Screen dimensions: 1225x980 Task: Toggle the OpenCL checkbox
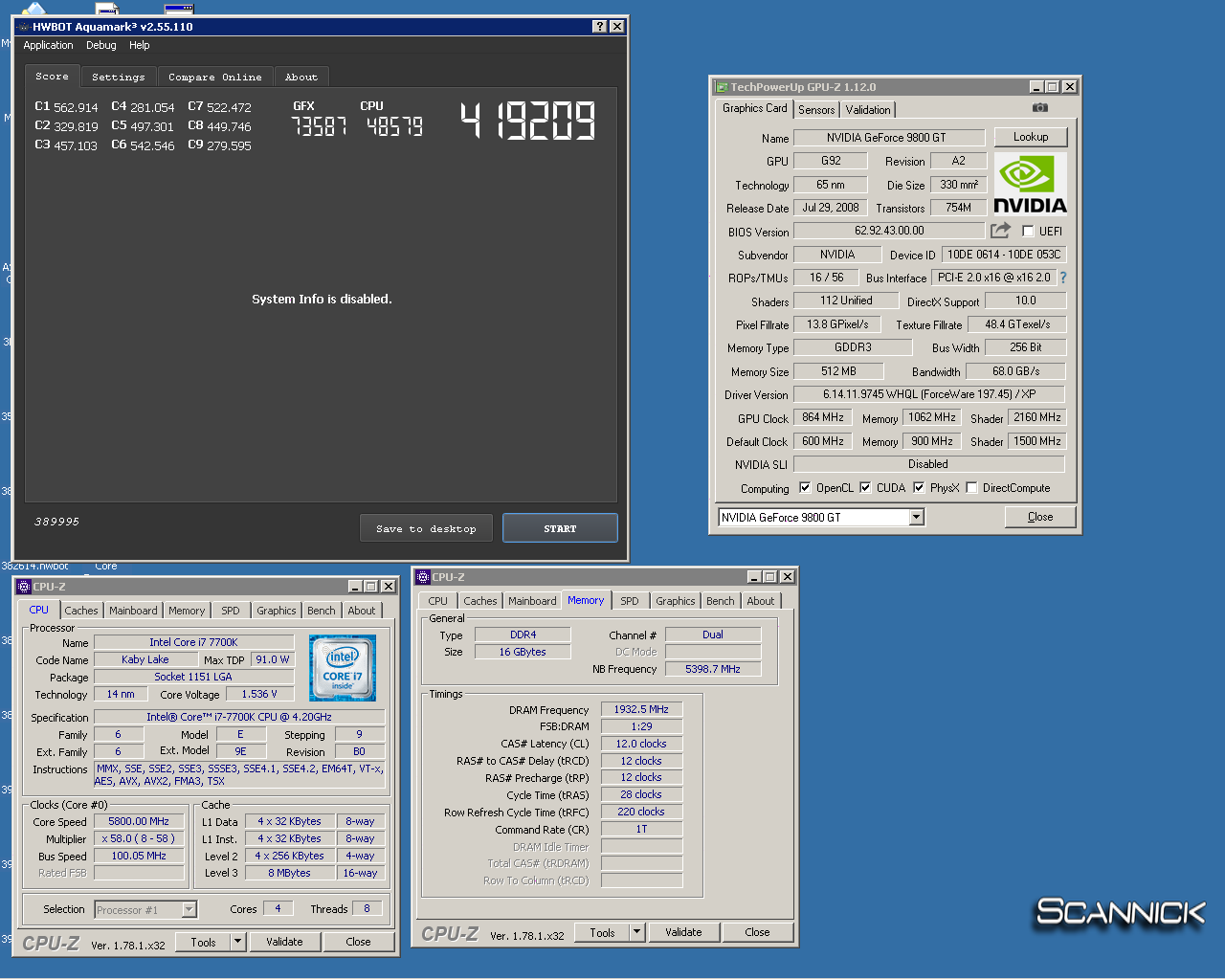[x=805, y=488]
